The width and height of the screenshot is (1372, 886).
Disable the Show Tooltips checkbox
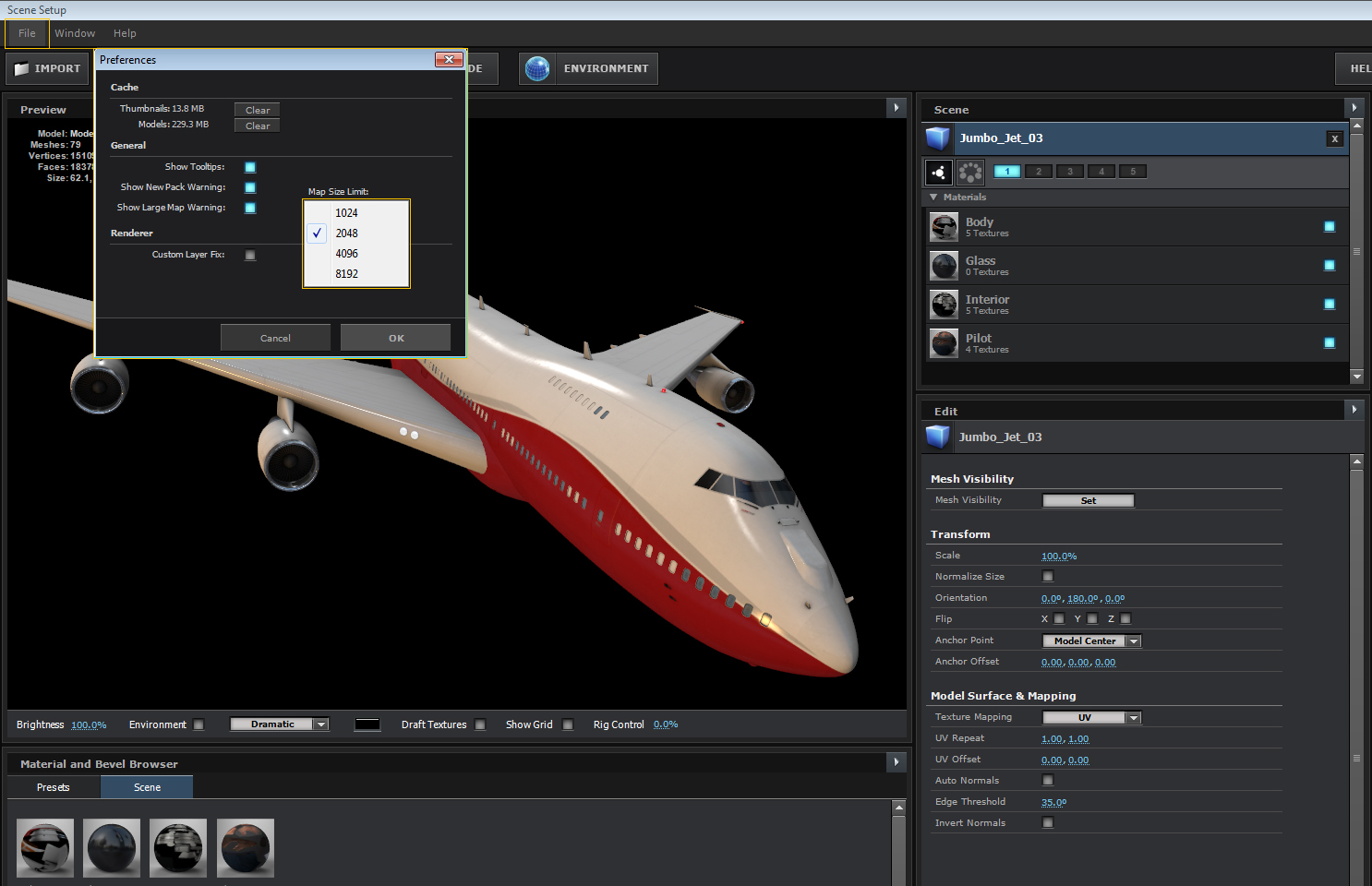click(250, 167)
